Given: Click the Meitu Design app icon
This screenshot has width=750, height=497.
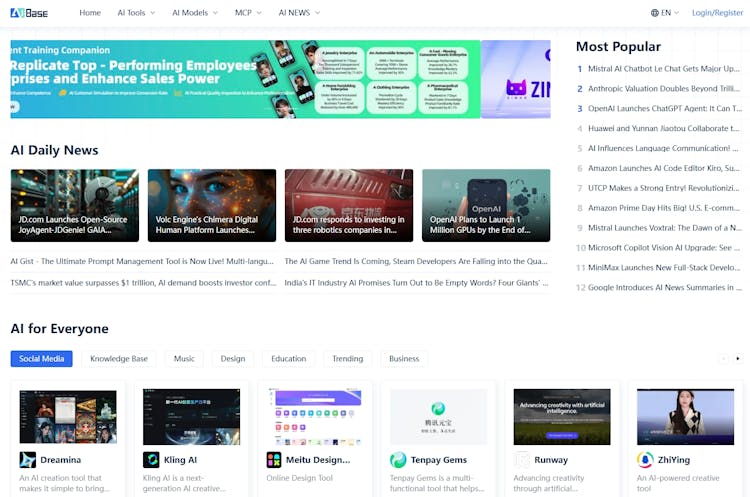Looking at the screenshot, I should (x=274, y=460).
